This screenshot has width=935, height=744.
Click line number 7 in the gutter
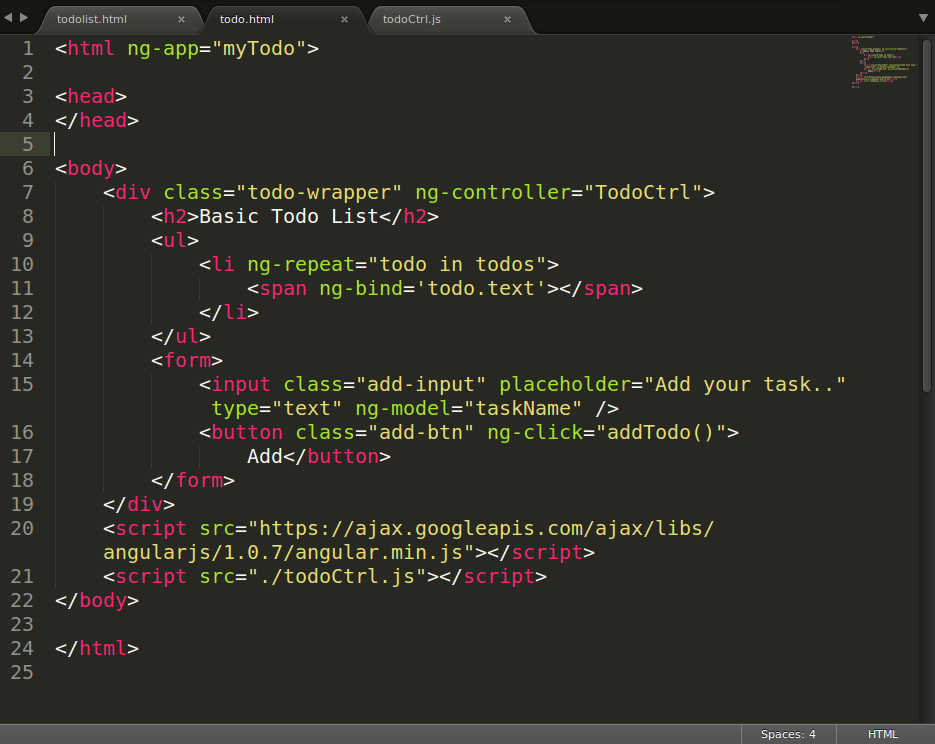28,193
